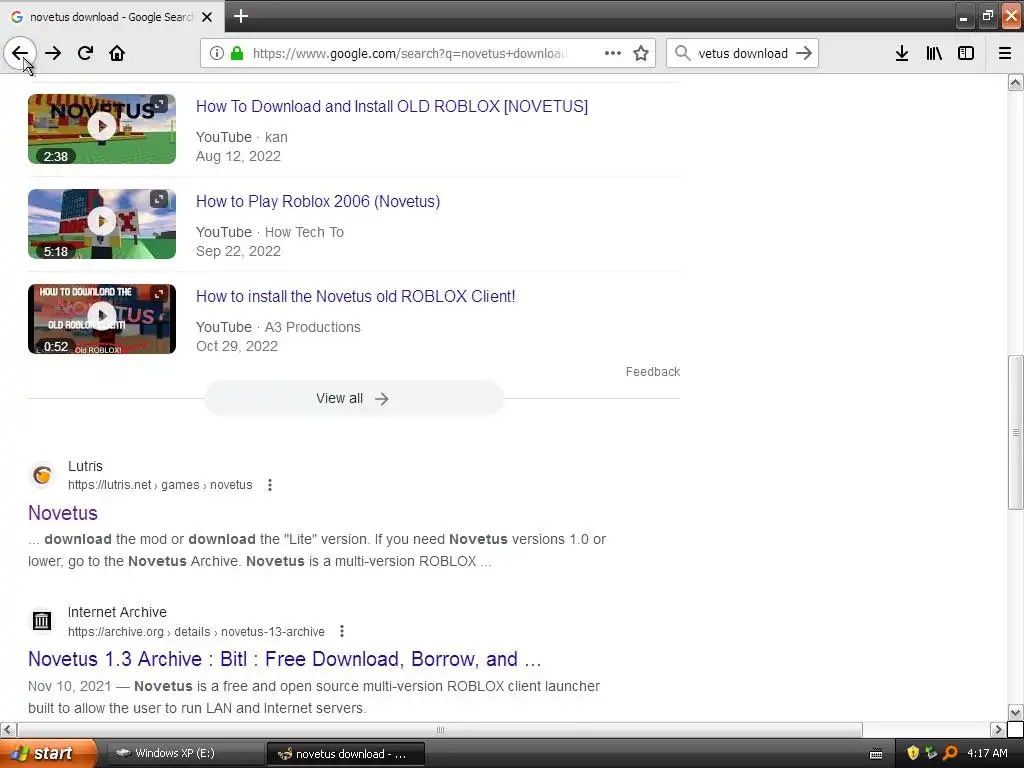Click the search bar magnifier icon

click(682, 53)
